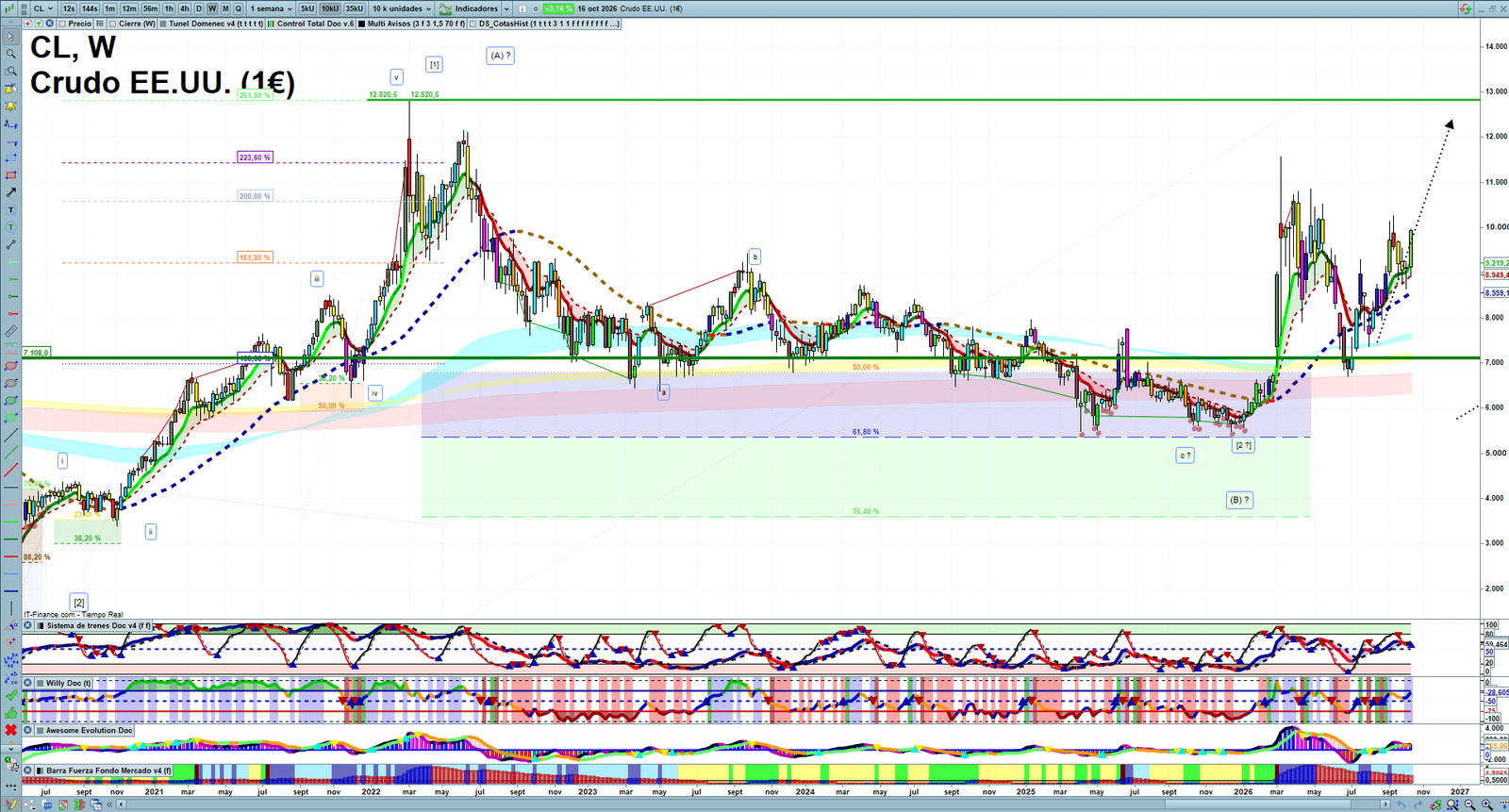Viewport: 1509px width, 812px height.
Task: Switch to the weekly W timeframe
Action: (x=212, y=8)
